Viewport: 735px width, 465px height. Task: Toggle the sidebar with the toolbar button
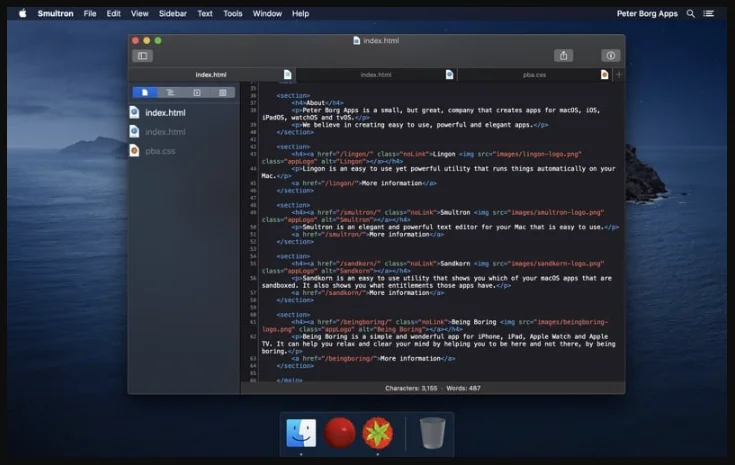pyautogui.click(x=142, y=56)
